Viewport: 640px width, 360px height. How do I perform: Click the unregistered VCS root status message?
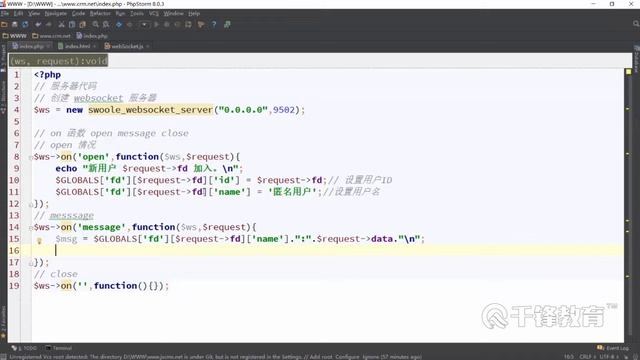point(215,357)
